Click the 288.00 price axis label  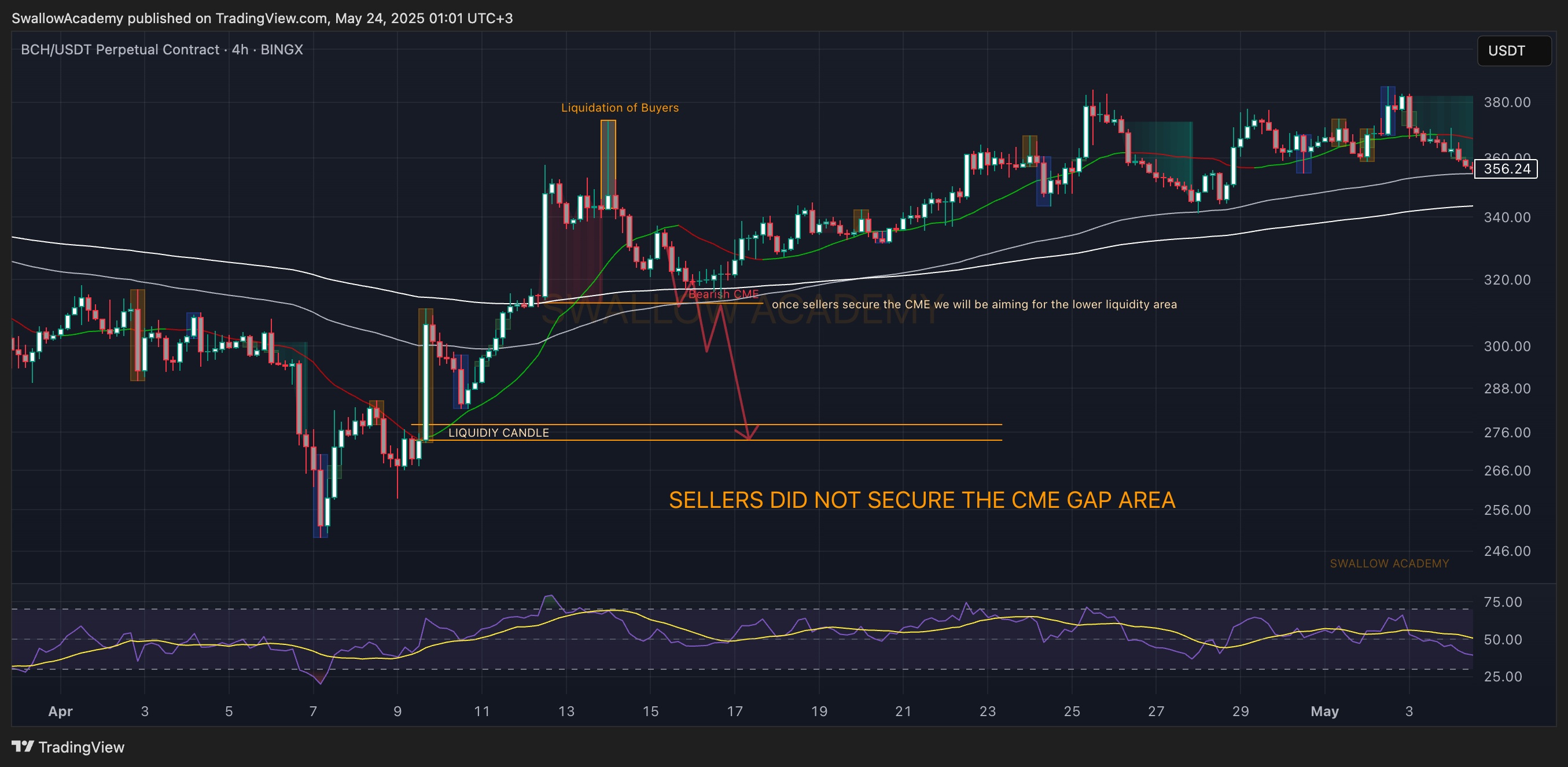tap(1507, 388)
